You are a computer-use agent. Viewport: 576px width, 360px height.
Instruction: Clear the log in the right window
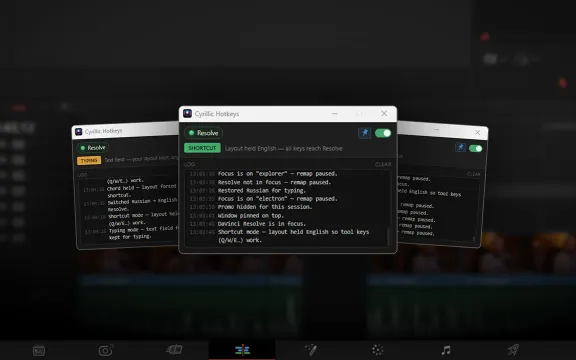[x=474, y=174]
